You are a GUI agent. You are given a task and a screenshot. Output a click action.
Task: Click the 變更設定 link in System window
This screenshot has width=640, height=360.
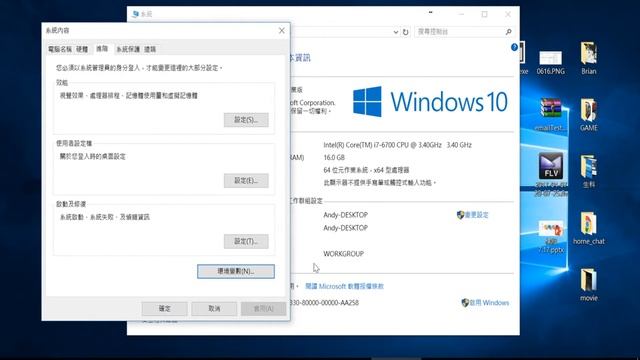point(476,215)
